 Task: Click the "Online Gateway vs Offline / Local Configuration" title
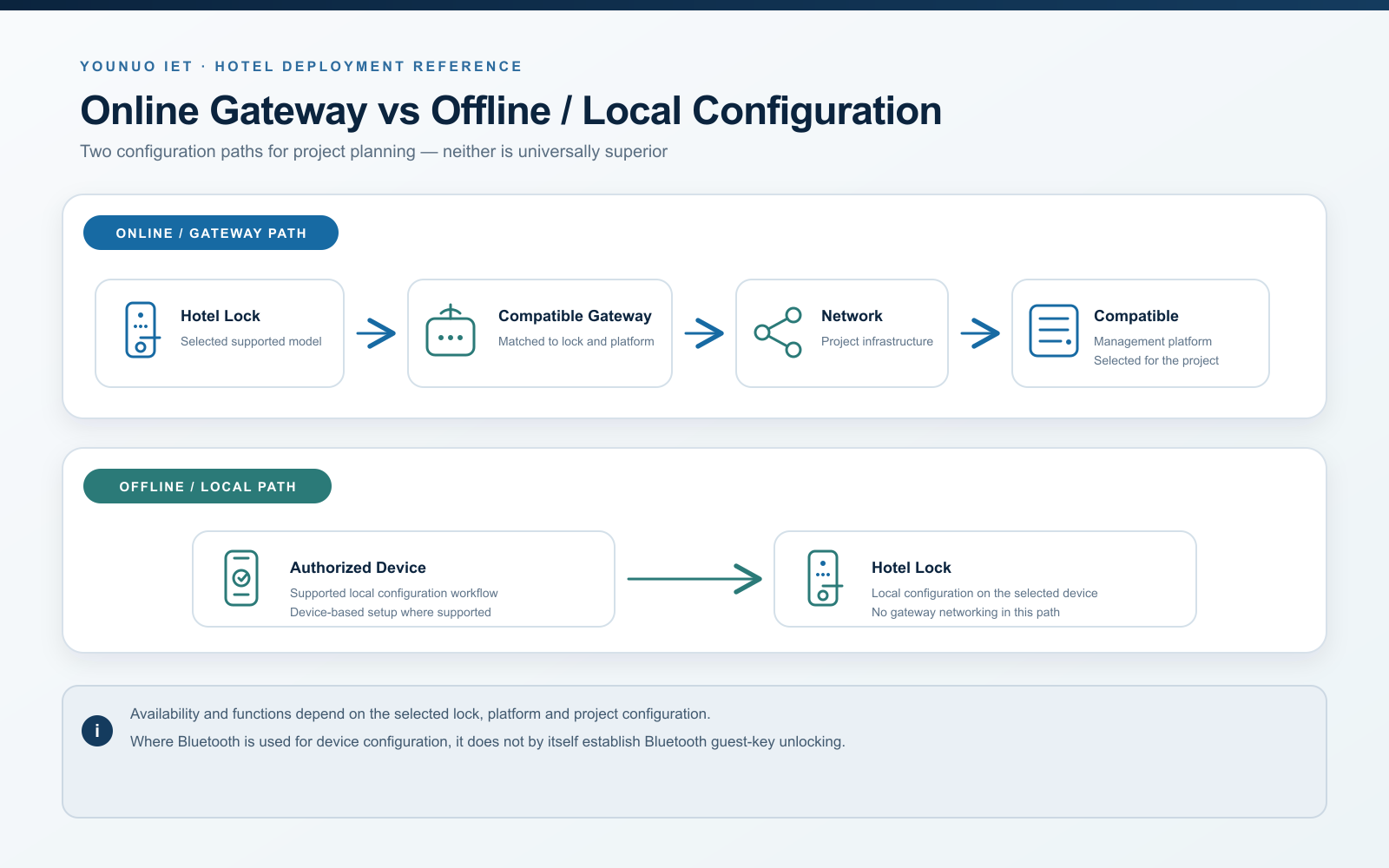tap(511, 111)
